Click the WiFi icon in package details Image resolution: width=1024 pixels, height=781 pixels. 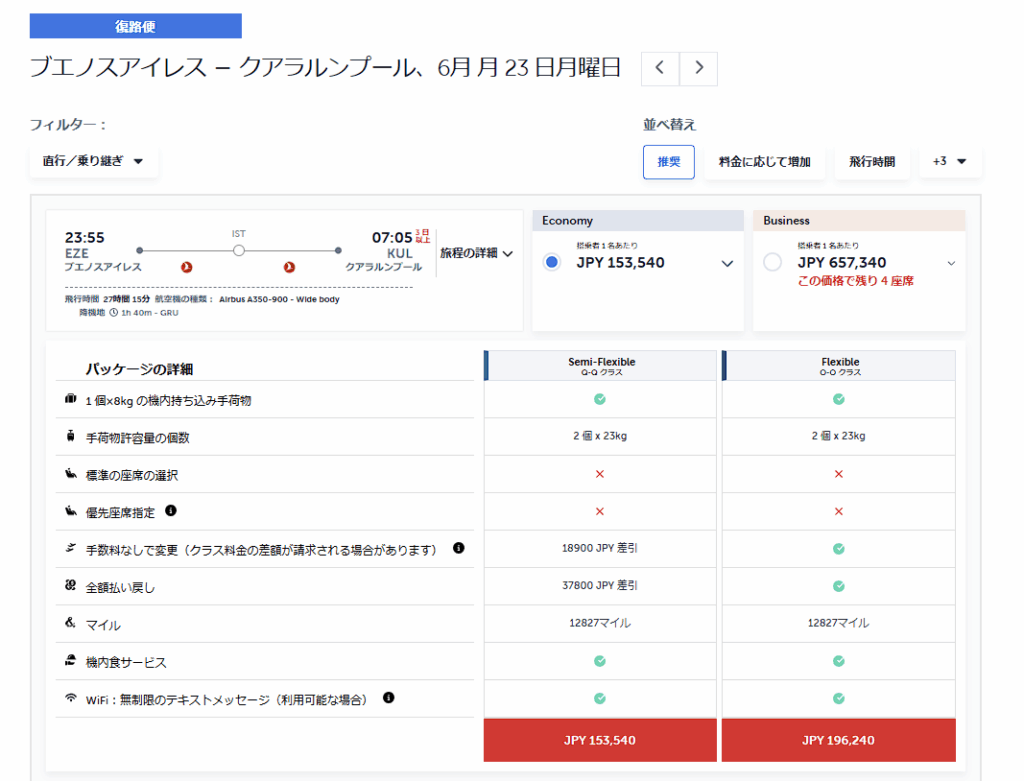[70, 699]
